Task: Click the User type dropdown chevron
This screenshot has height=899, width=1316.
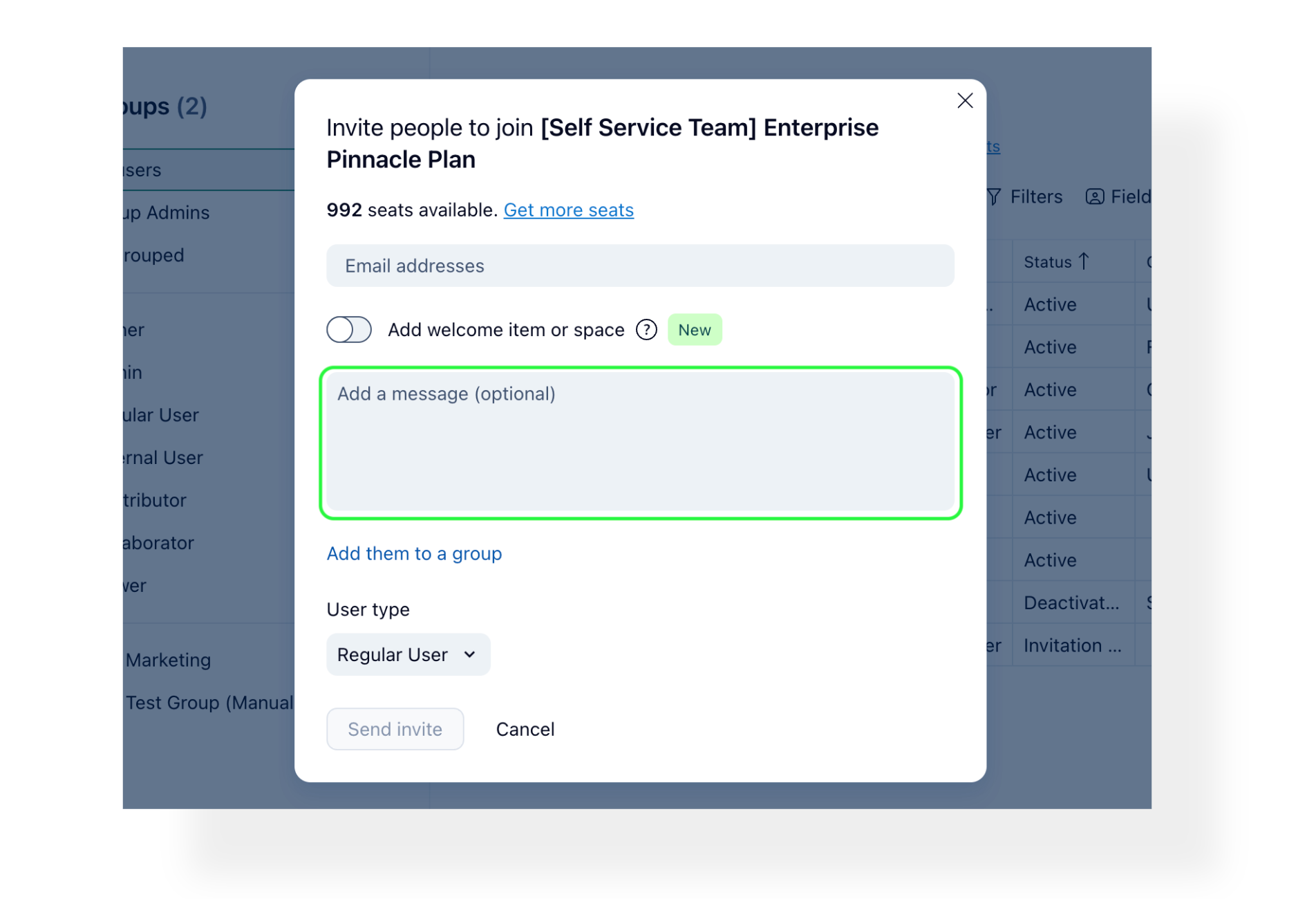Action: click(x=470, y=654)
